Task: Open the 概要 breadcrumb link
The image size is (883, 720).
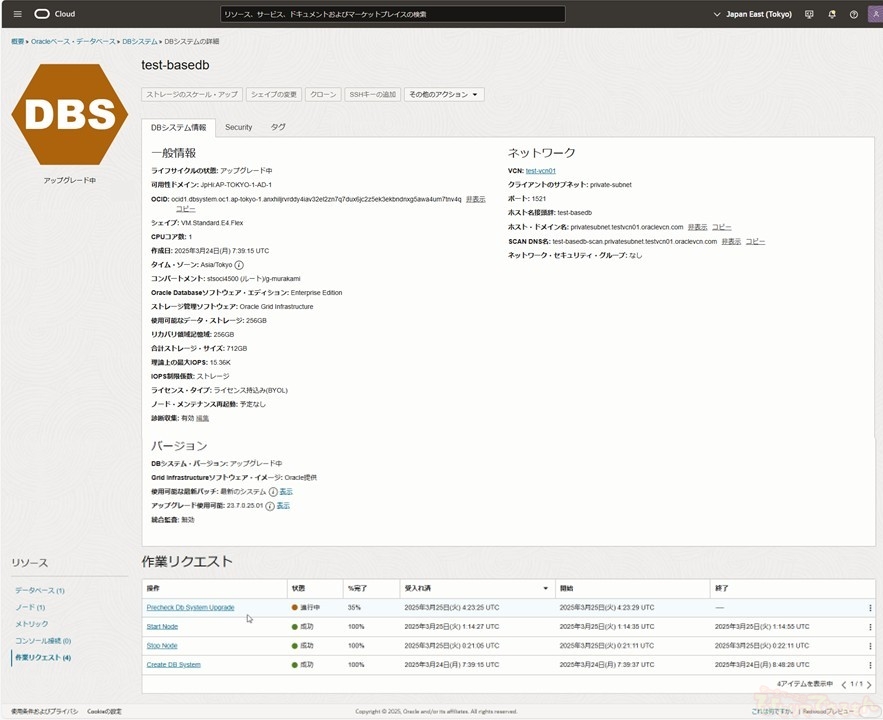Action: [17, 42]
